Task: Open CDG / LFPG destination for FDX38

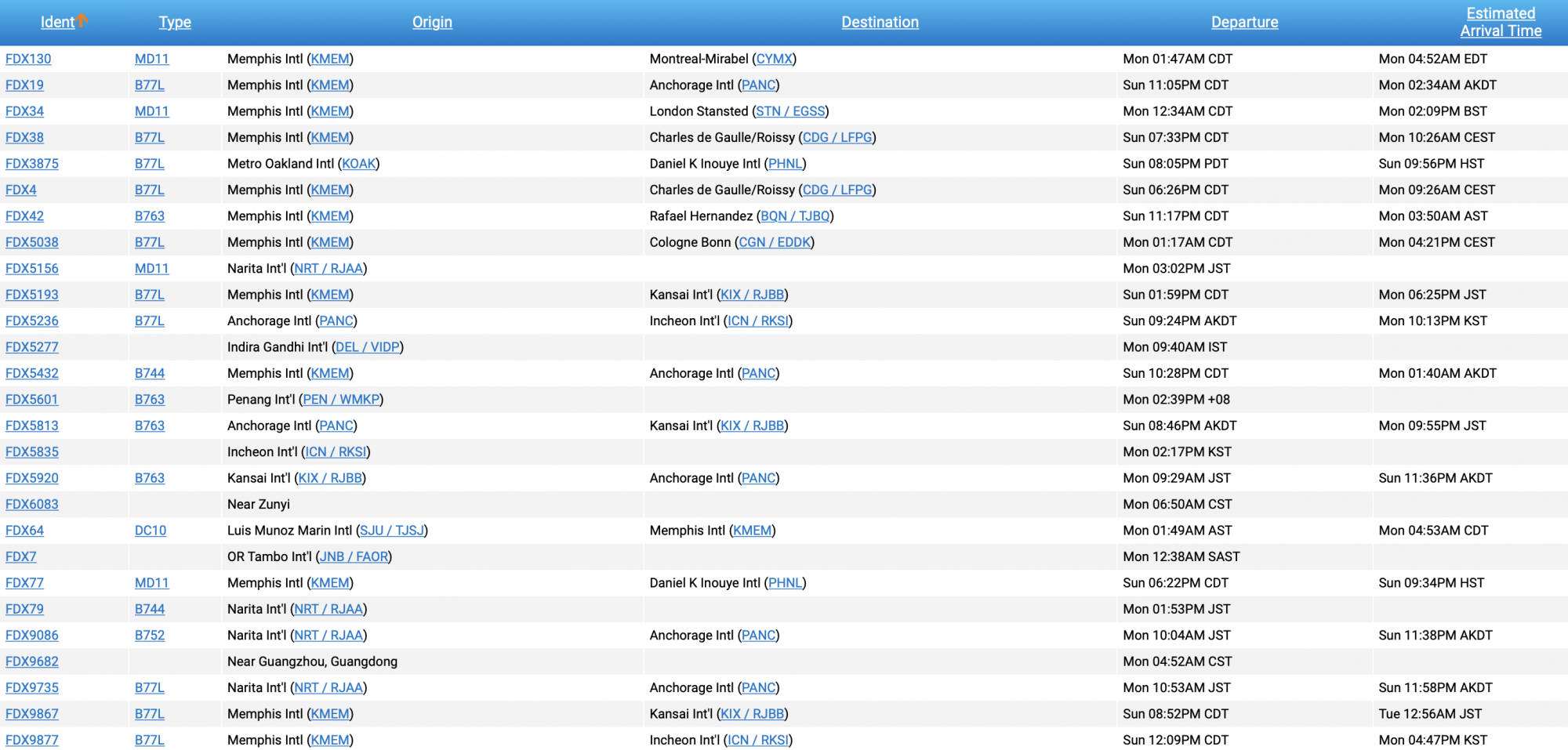Action: [x=837, y=138]
